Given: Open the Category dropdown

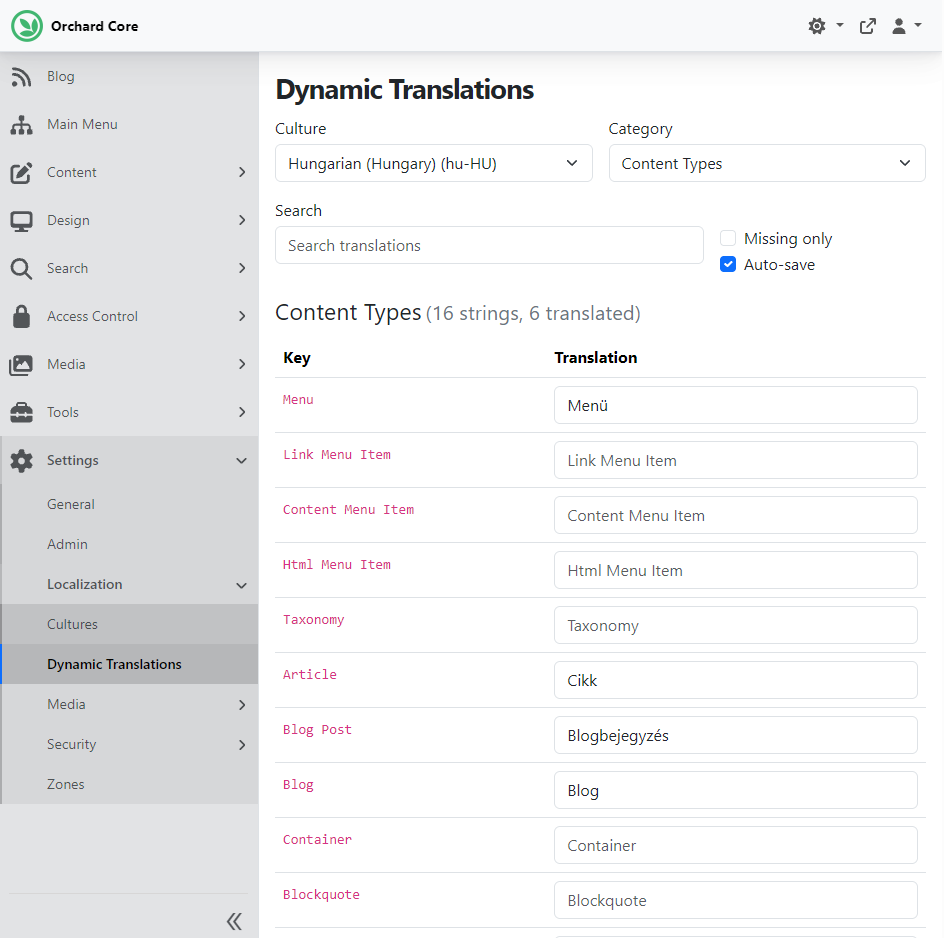Looking at the screenshot, I should coord(767,163).
